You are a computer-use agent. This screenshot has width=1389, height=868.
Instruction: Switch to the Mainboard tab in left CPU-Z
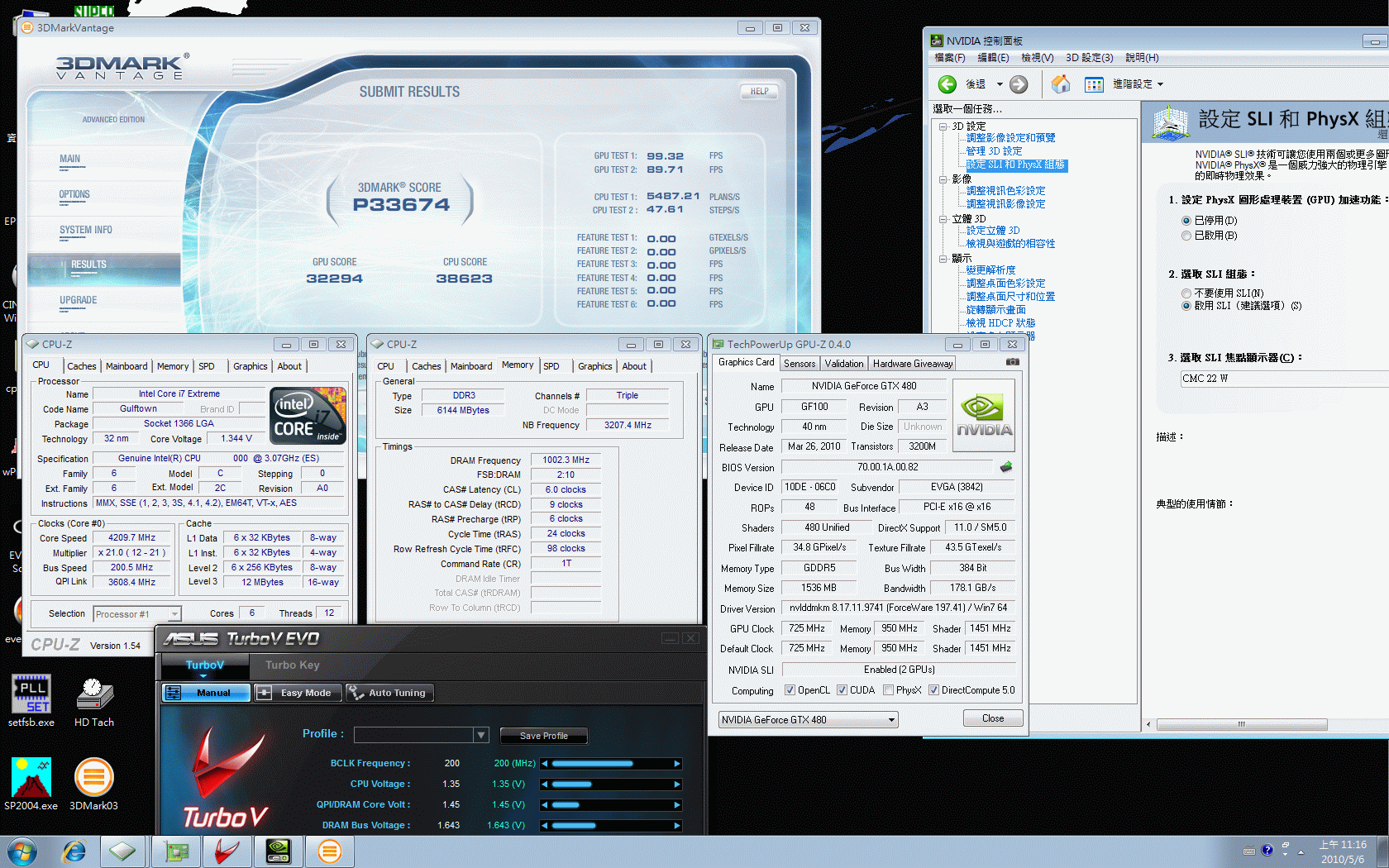click(x=126, y=366)
